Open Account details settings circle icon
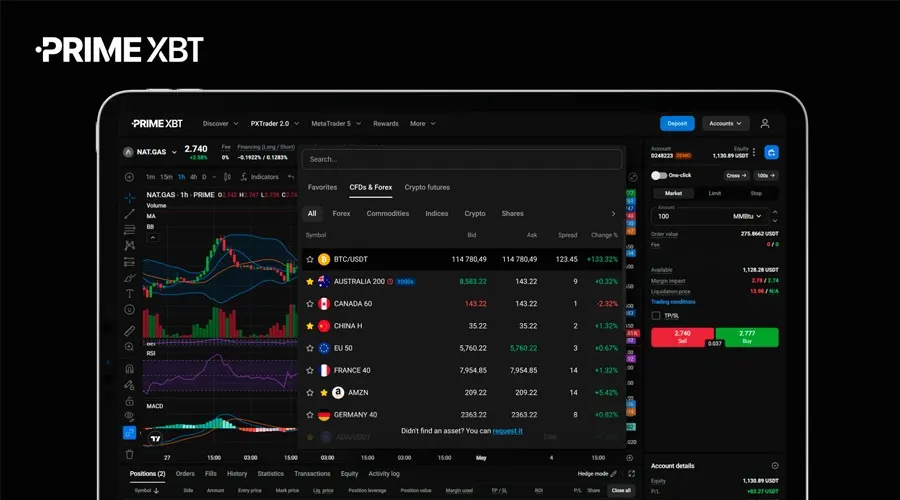The image size is (900, 500). click(775, 466)
